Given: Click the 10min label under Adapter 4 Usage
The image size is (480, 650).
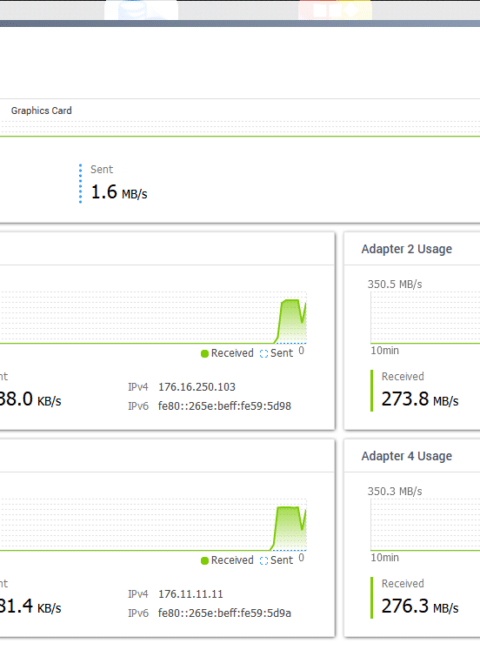Looking at the screenshot, I should tap(385, 558).
